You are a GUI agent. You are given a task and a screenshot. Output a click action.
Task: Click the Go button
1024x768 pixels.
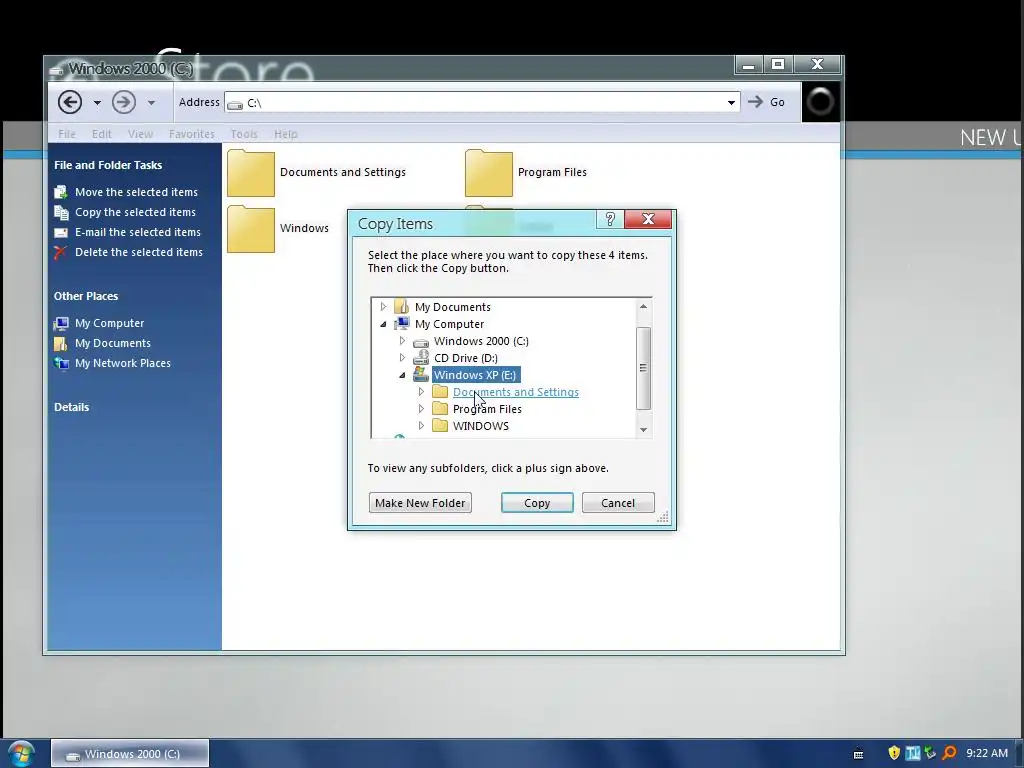tap(767, 102)
